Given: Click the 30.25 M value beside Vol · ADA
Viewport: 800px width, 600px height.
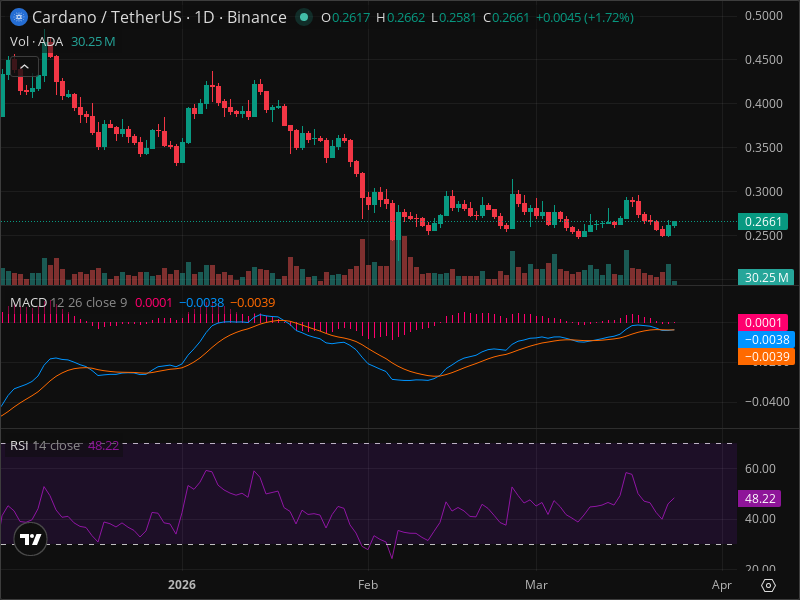Looking at the screenshot, I should tap(93, 42).
